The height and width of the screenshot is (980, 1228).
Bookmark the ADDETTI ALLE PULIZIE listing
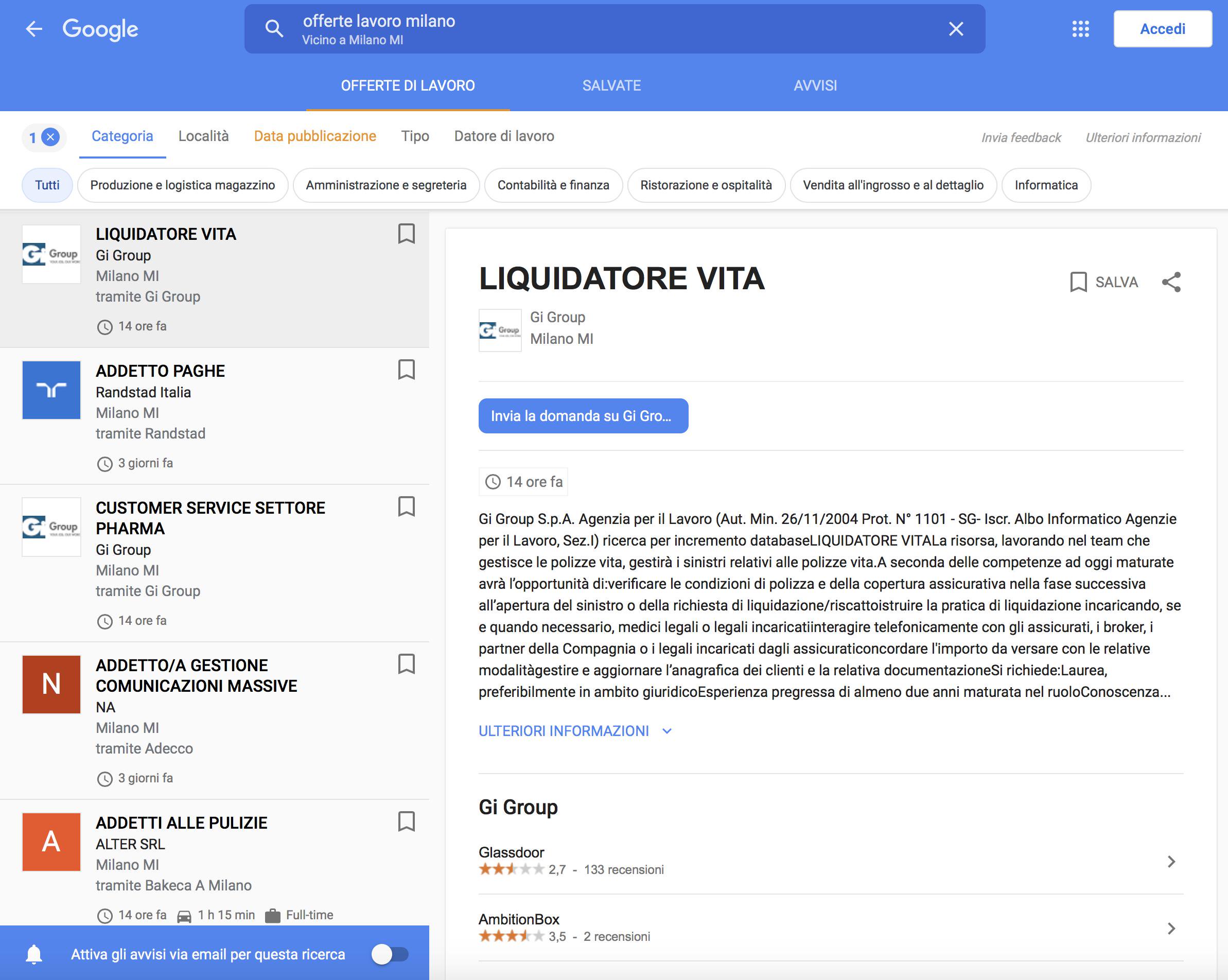coord(406,821)
